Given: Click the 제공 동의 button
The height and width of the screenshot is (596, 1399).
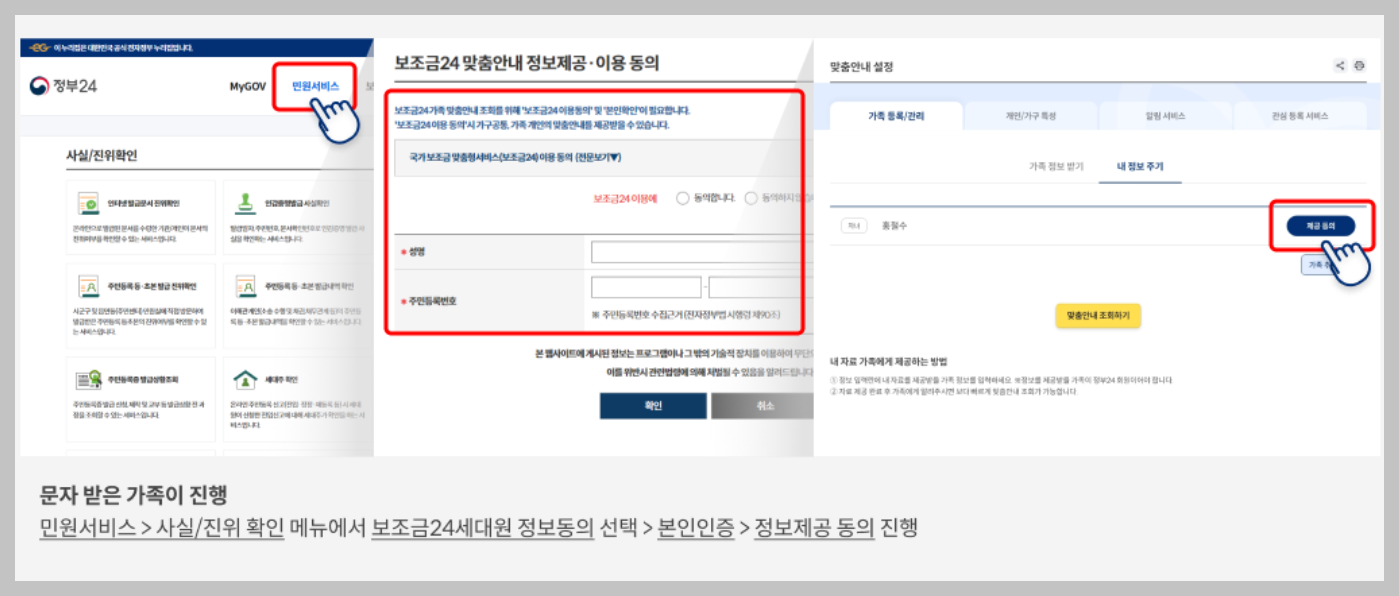Looking at the screenshot, I should click(x=1322, y=226).
